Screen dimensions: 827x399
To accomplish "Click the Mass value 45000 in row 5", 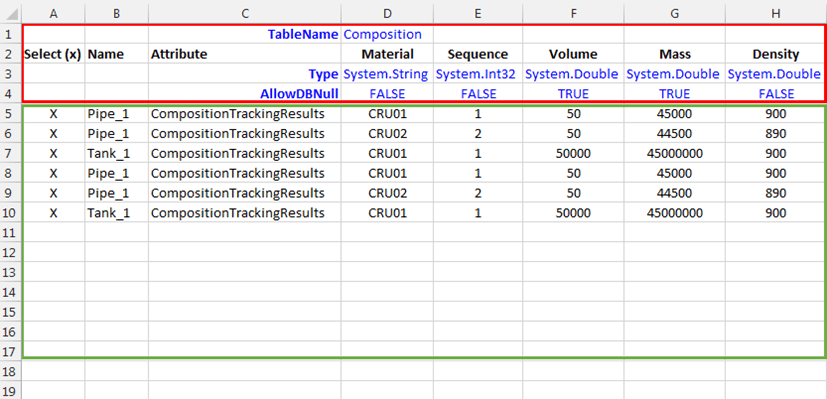I will [675, 114].
